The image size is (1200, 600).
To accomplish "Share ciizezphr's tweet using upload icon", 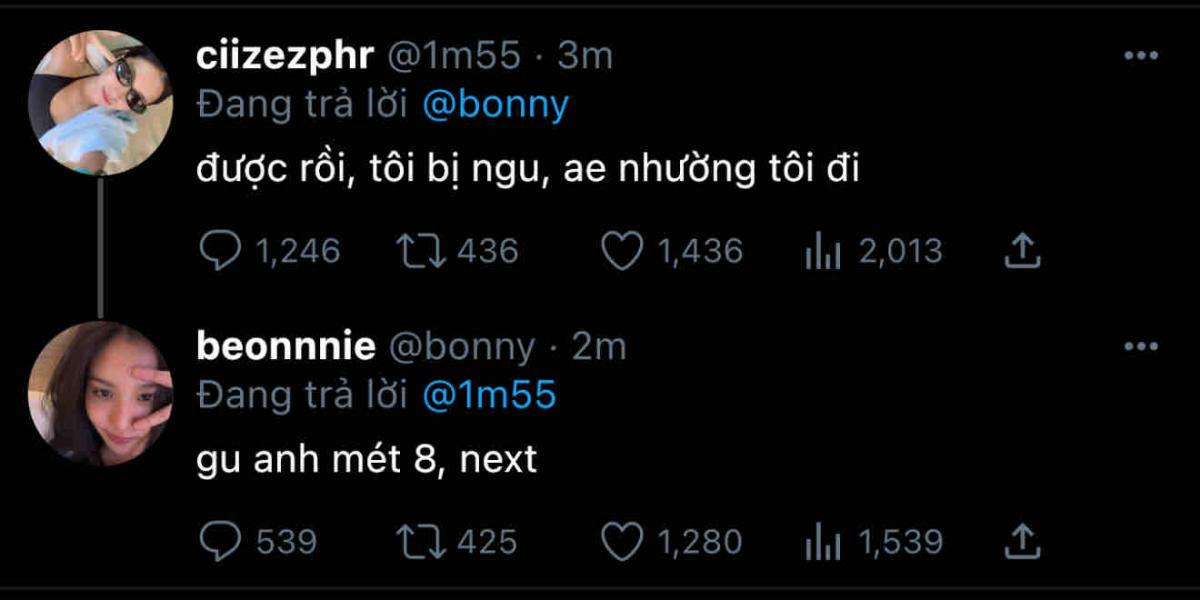I will pyautogui.click(x=1022, y=251).
